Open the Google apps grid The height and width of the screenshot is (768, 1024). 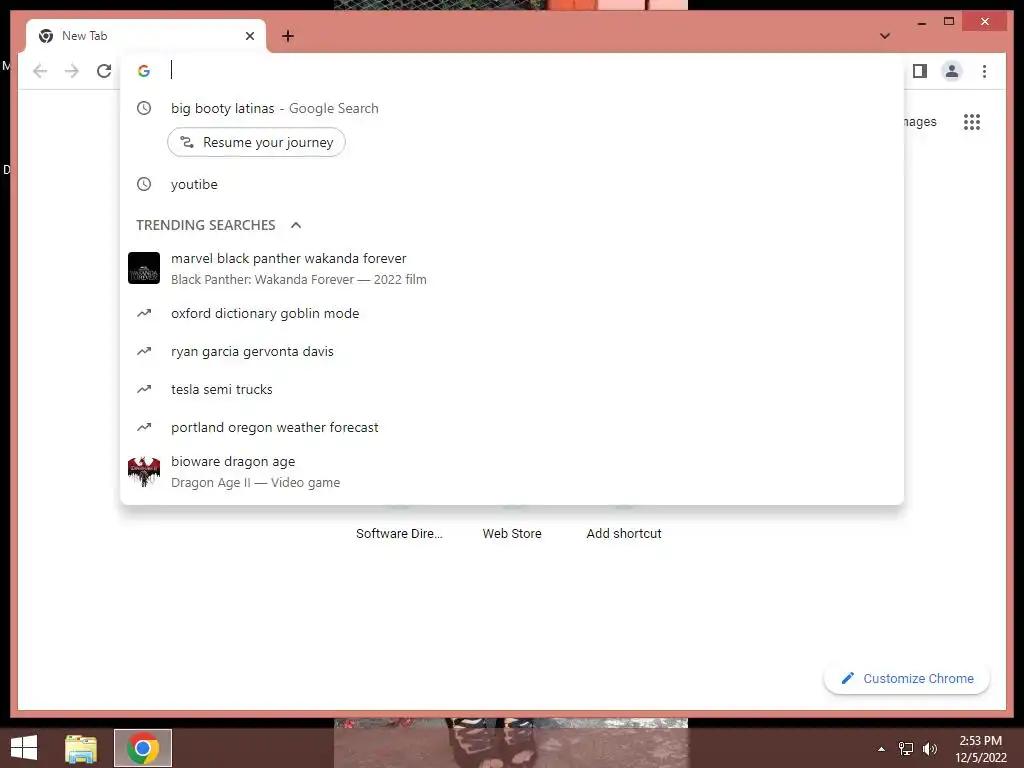coord(972,122)
